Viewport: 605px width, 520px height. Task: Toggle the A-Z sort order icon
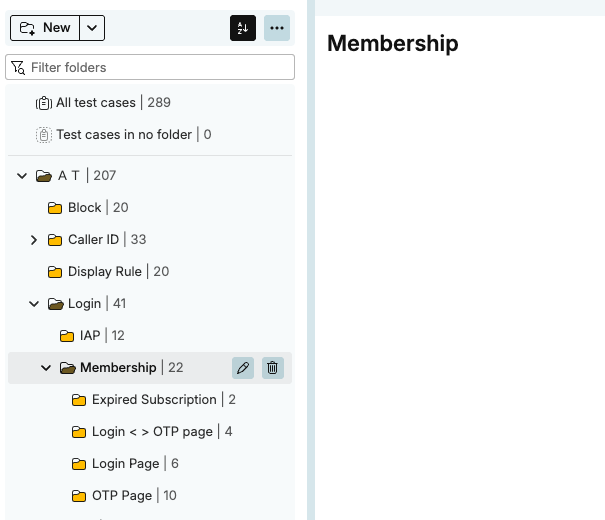[243, 28]
